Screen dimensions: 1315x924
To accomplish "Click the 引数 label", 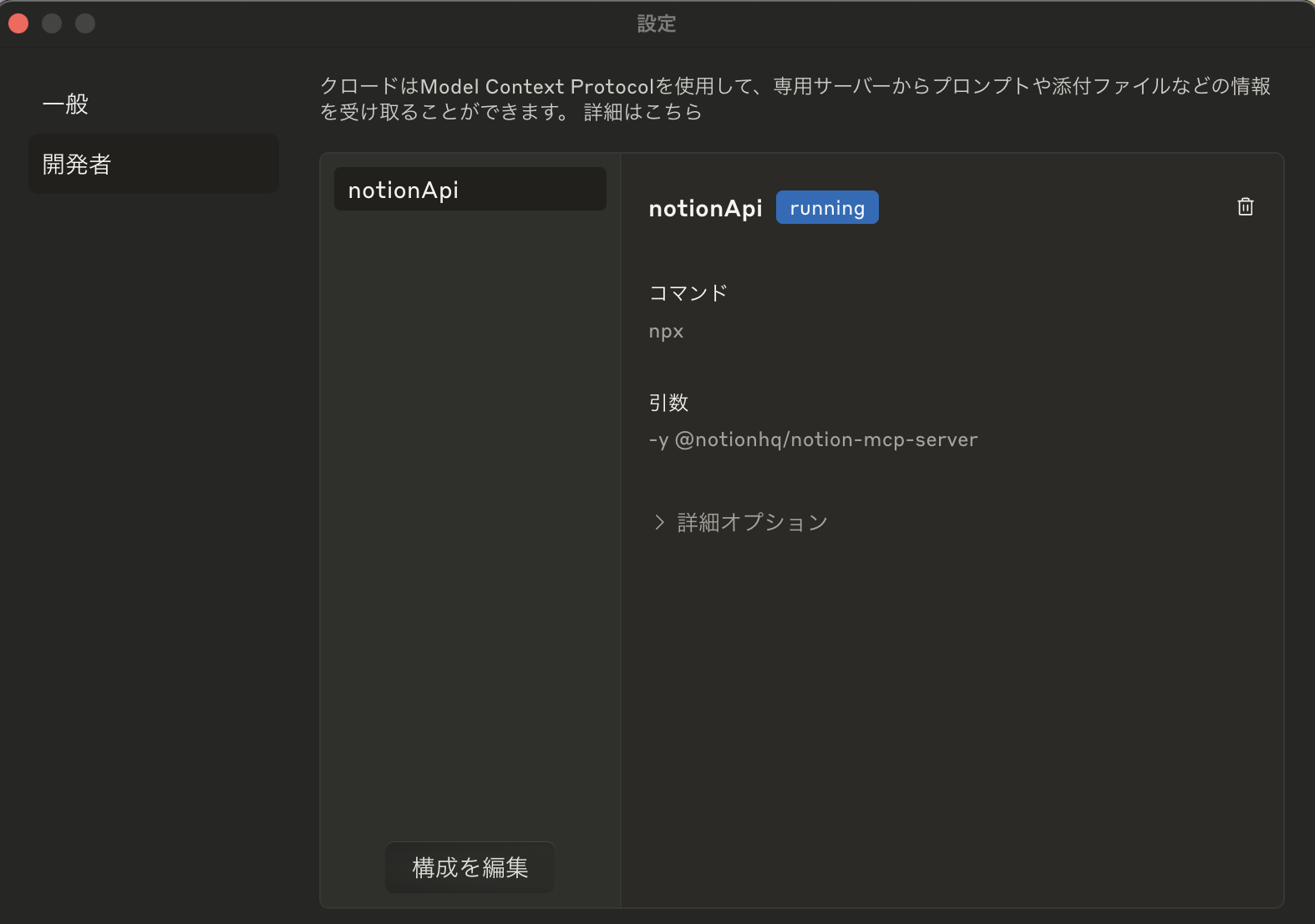I will click(x=668, y=403).
